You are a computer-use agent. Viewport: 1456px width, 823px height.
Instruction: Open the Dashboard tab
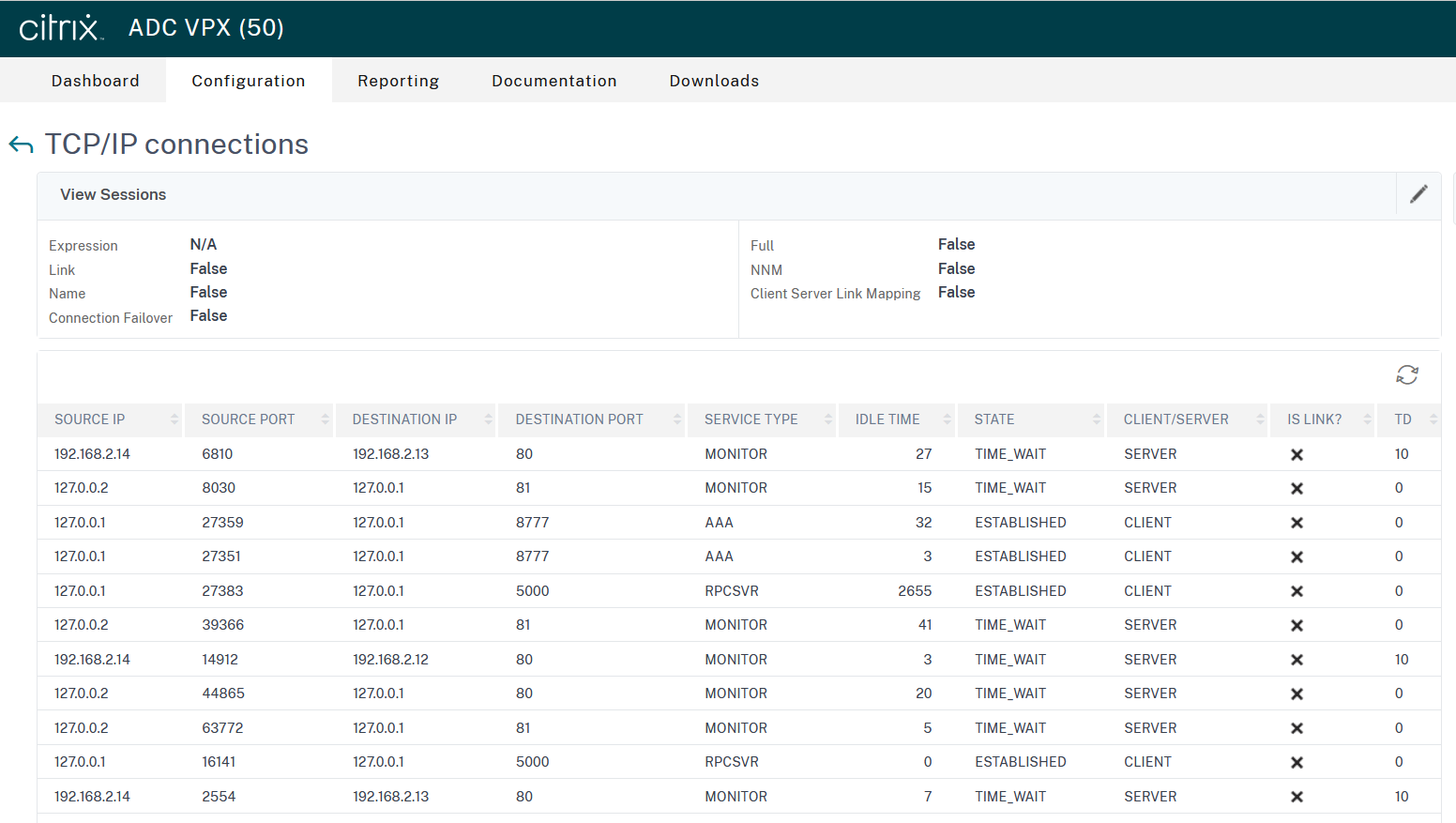pos(95,81)
